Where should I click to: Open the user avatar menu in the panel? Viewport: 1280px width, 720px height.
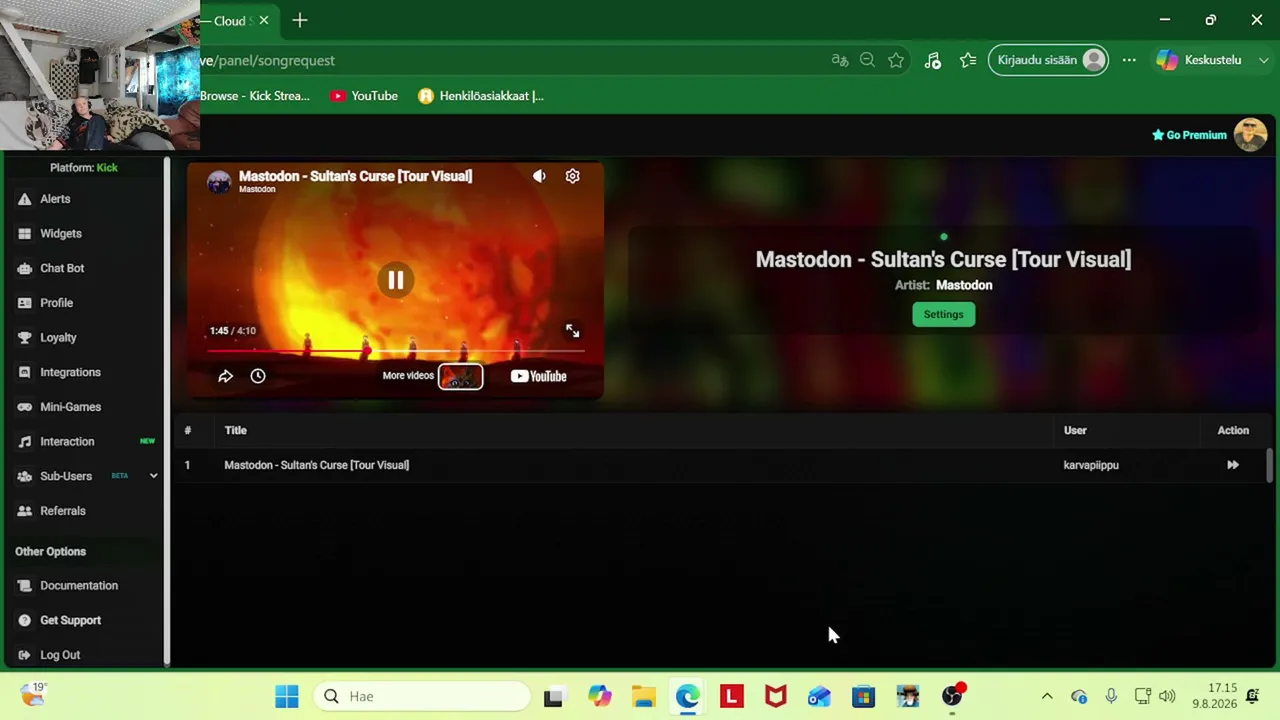(x=1251, y=135)
